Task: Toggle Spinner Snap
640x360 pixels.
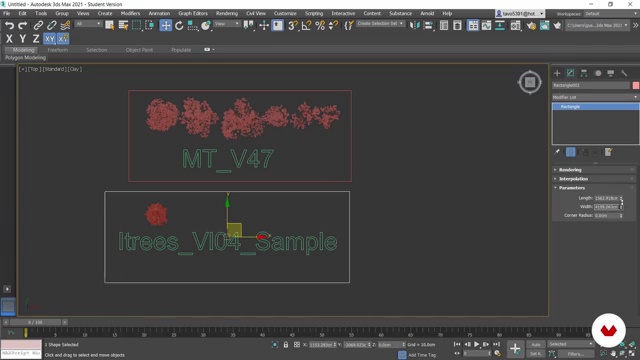Action: pos(333,25)
